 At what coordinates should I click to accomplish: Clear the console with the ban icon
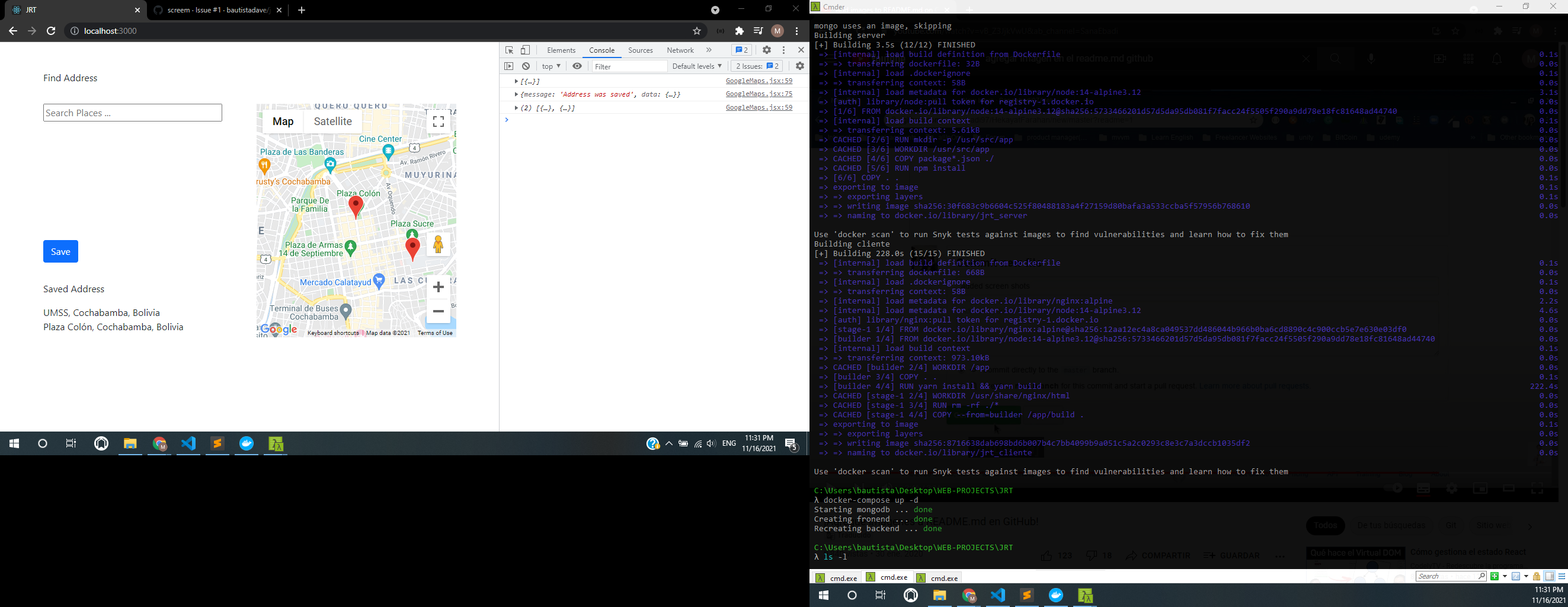pos(527,66)
